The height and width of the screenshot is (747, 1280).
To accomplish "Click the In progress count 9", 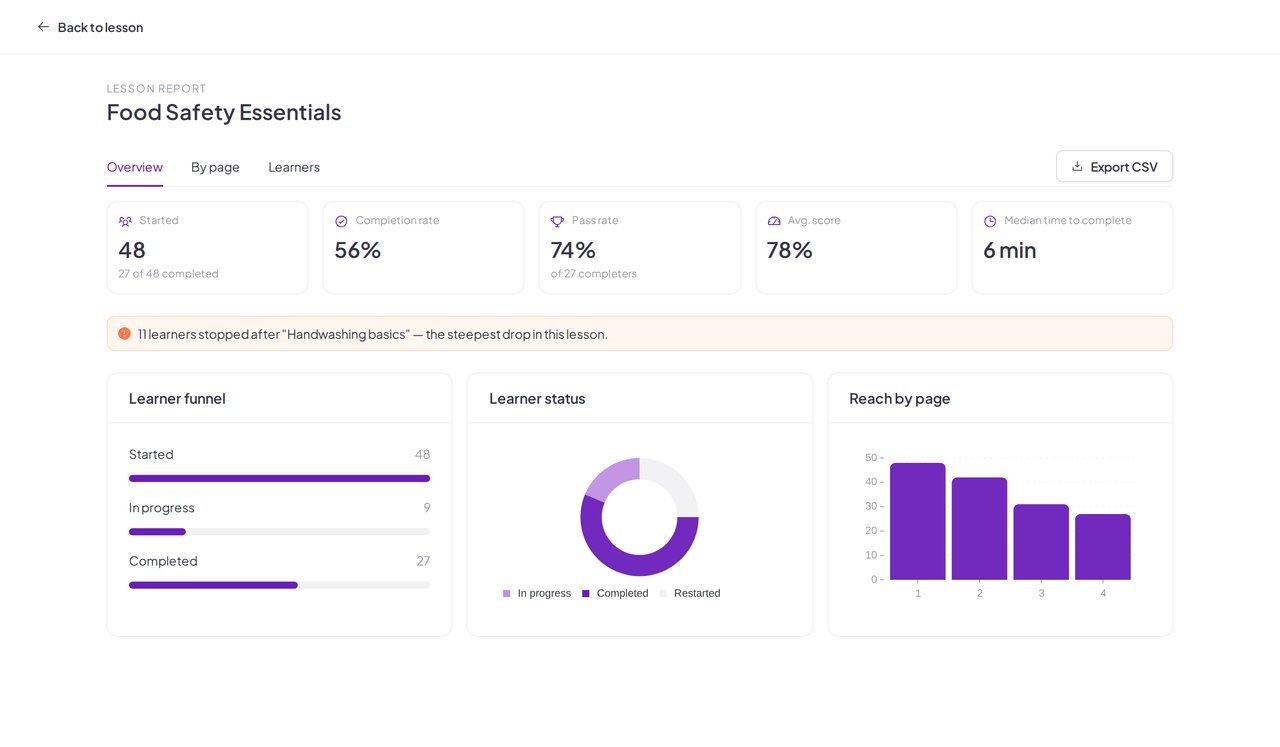I will pos(427,508).
